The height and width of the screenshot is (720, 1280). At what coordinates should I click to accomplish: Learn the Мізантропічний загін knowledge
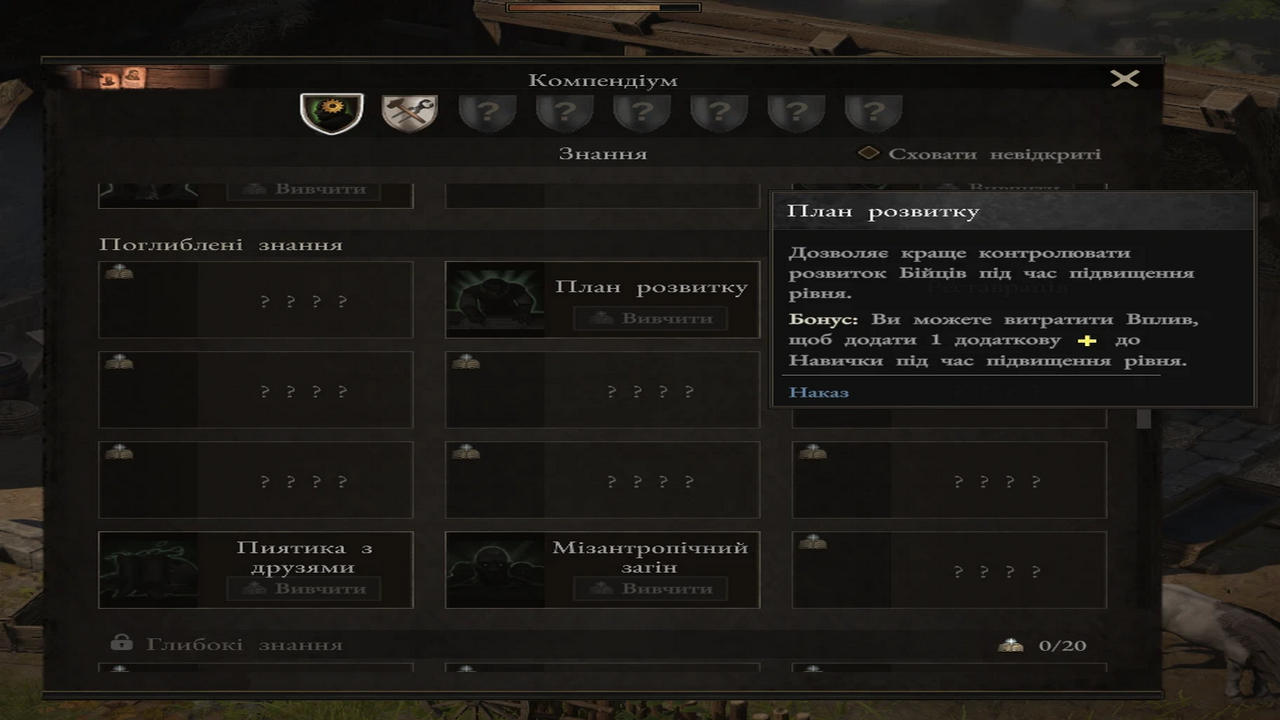coord(650,588)
